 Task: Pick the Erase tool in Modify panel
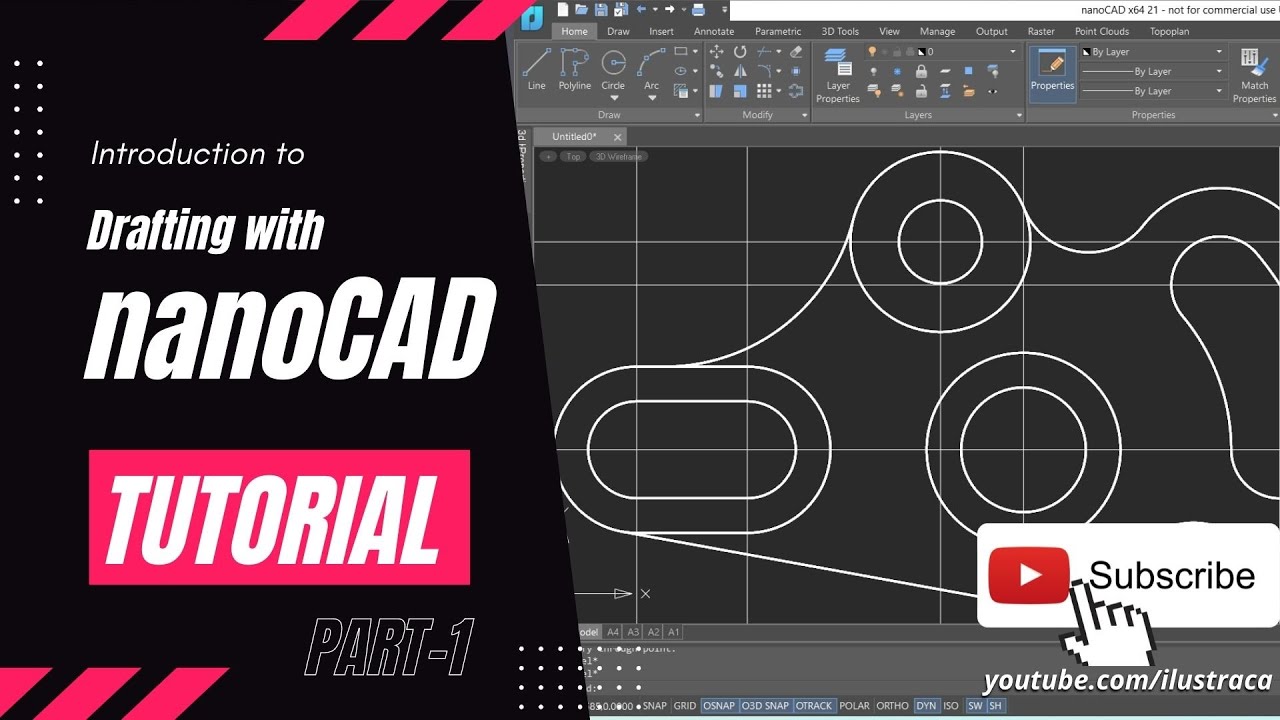tap(796, 52)
